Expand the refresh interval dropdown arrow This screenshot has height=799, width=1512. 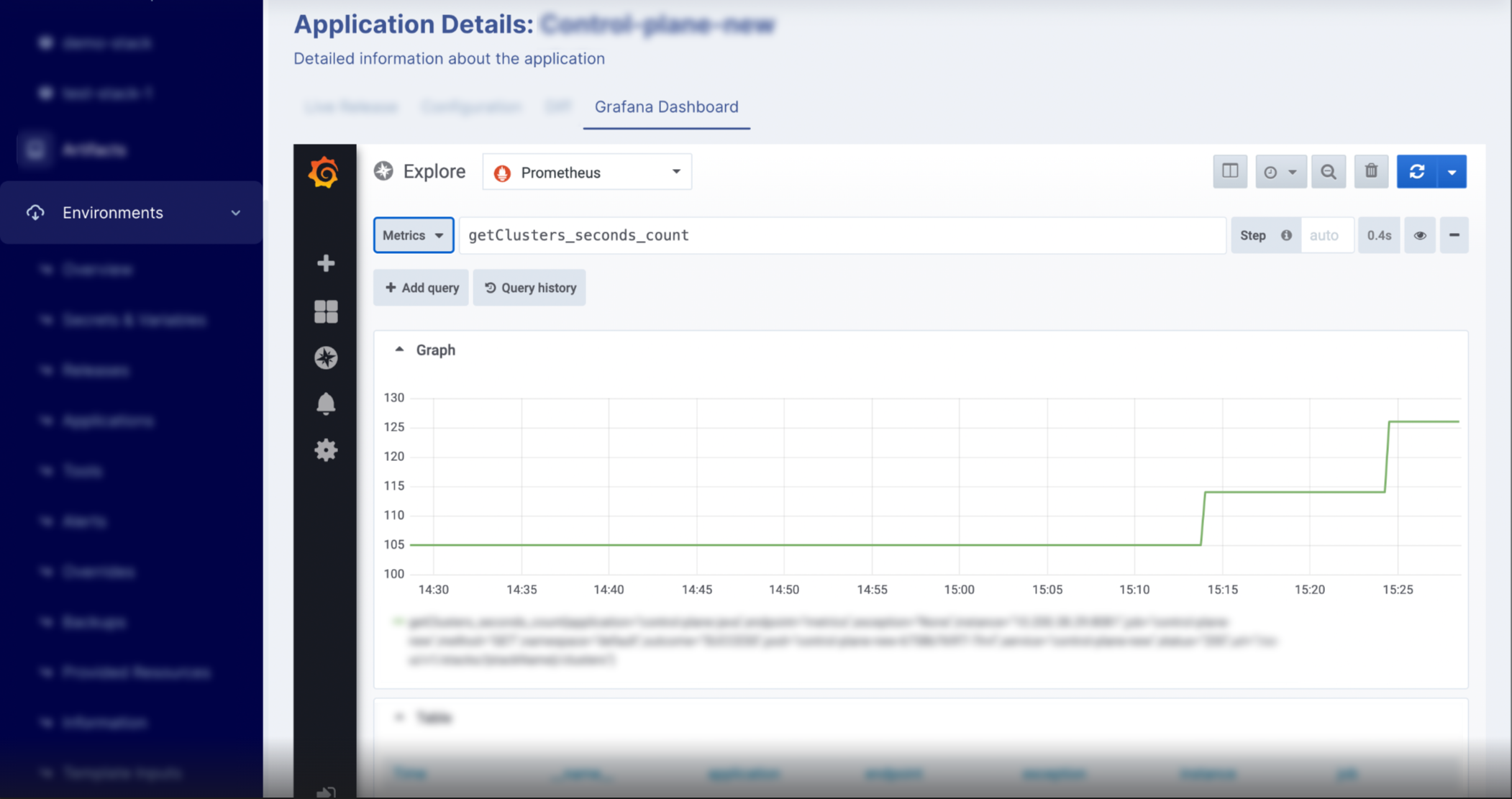[1452, 172]
